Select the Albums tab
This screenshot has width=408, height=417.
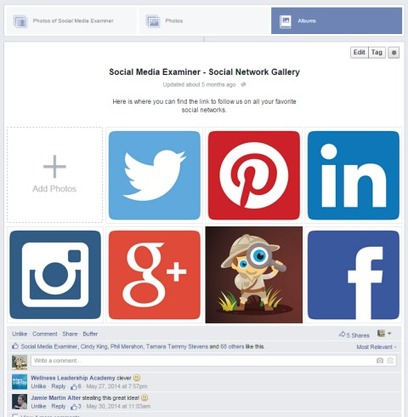(x=337, y=21)
